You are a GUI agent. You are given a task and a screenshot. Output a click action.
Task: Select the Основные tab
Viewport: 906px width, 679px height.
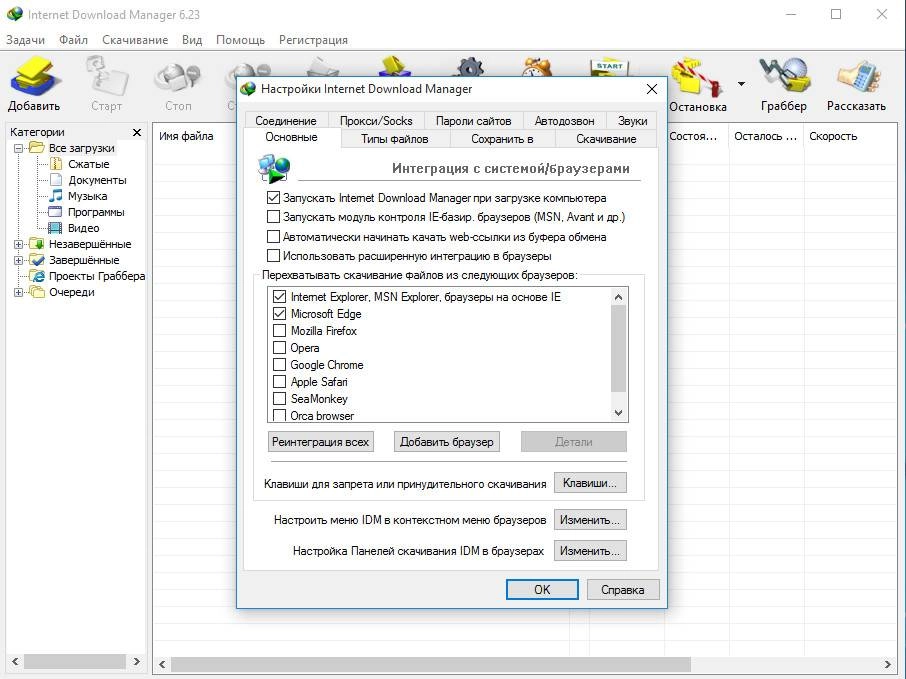pos(291,138)
